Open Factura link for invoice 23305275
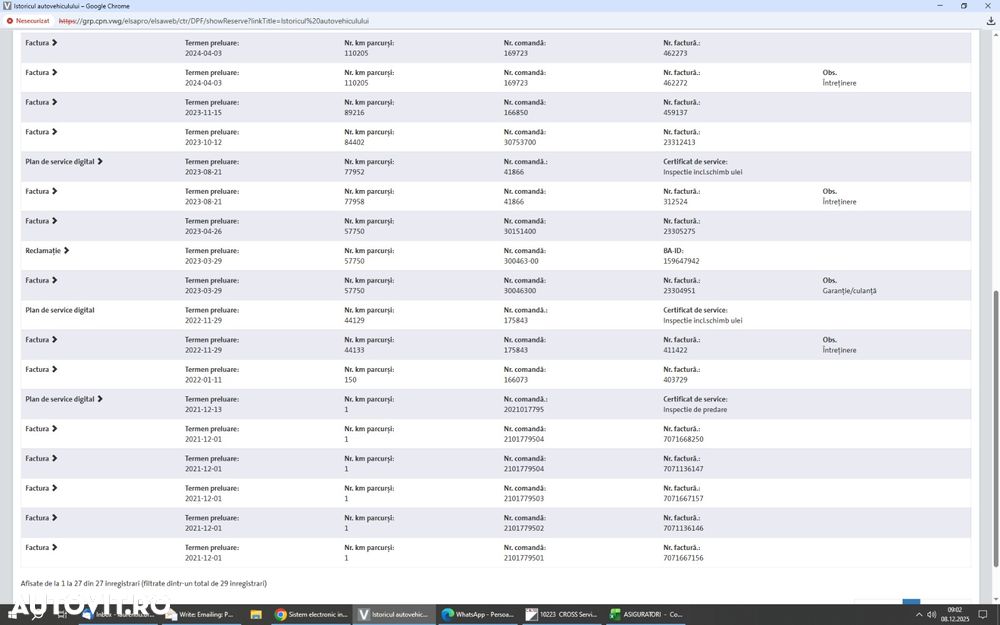 point(41,221)
